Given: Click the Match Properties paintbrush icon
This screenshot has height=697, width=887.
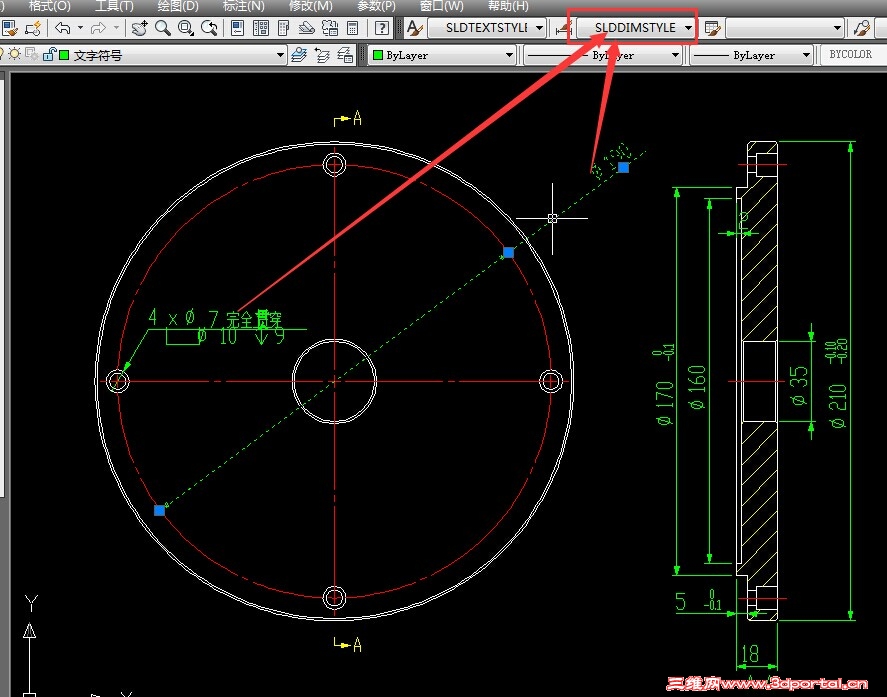Looking at the screenshot, I should [9, 28].
